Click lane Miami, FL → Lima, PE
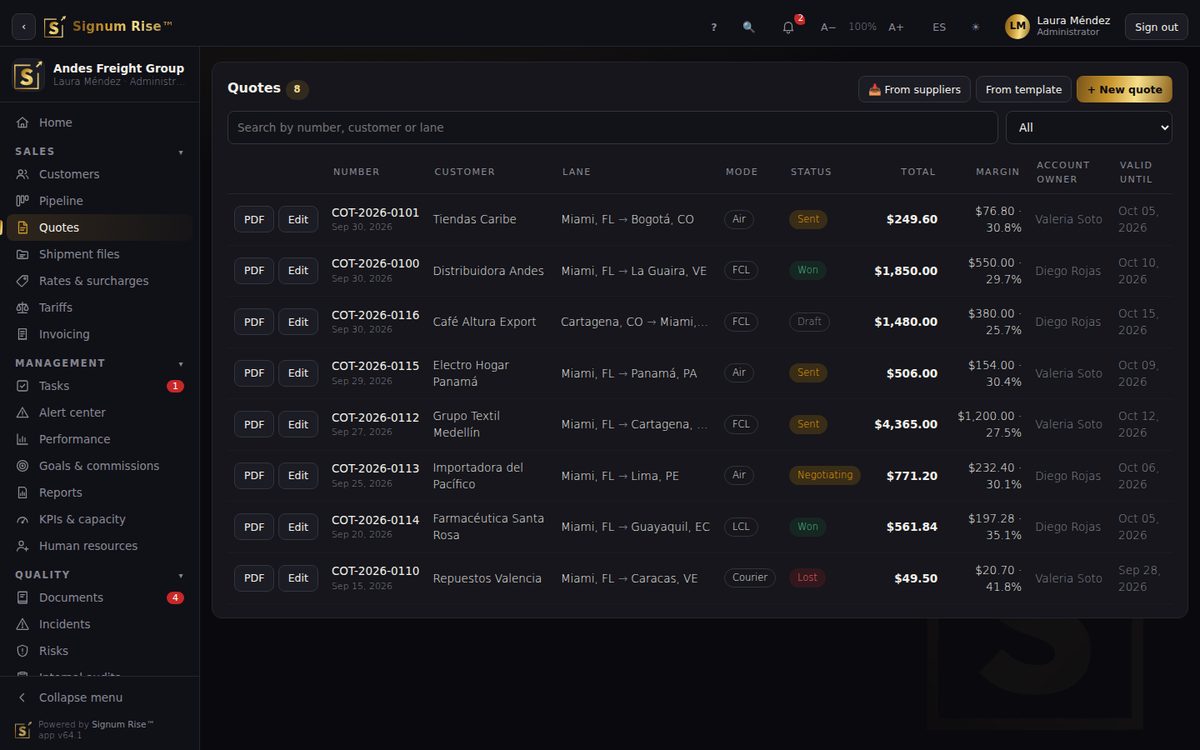The width and height of the screenshot is (1200, 750). click(x=620, y=476)
